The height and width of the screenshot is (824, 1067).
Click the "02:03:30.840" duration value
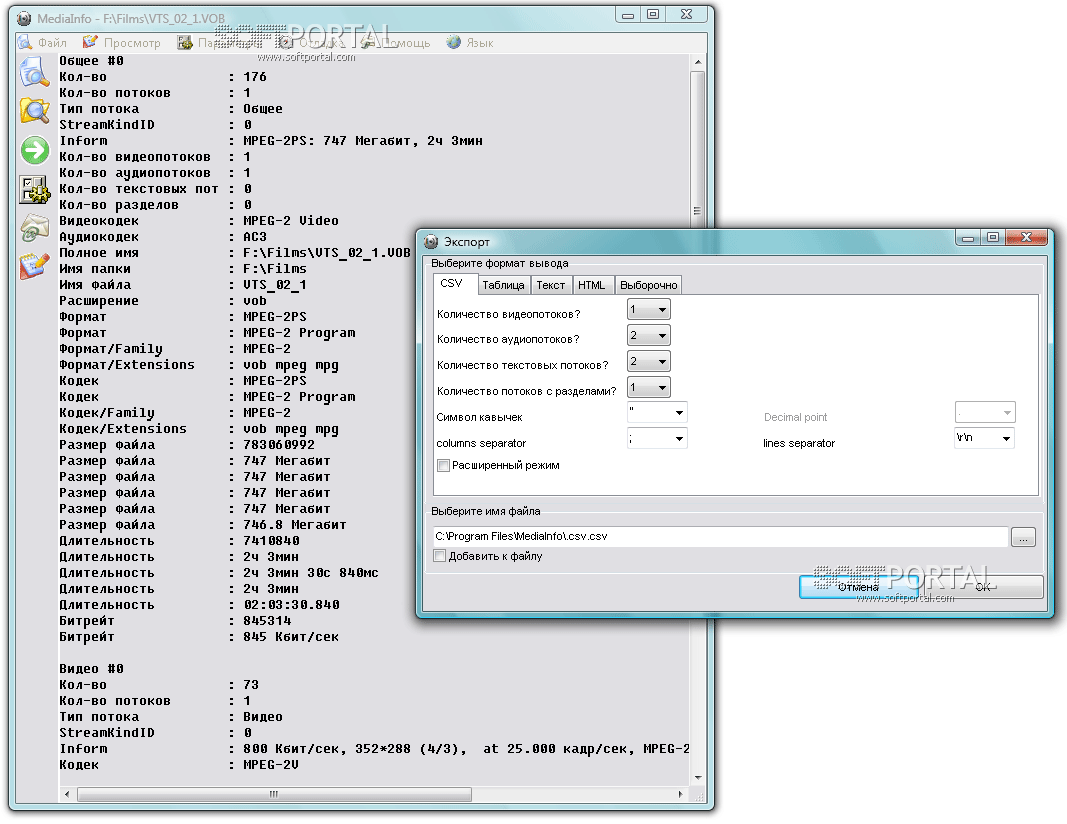[291, 604]
